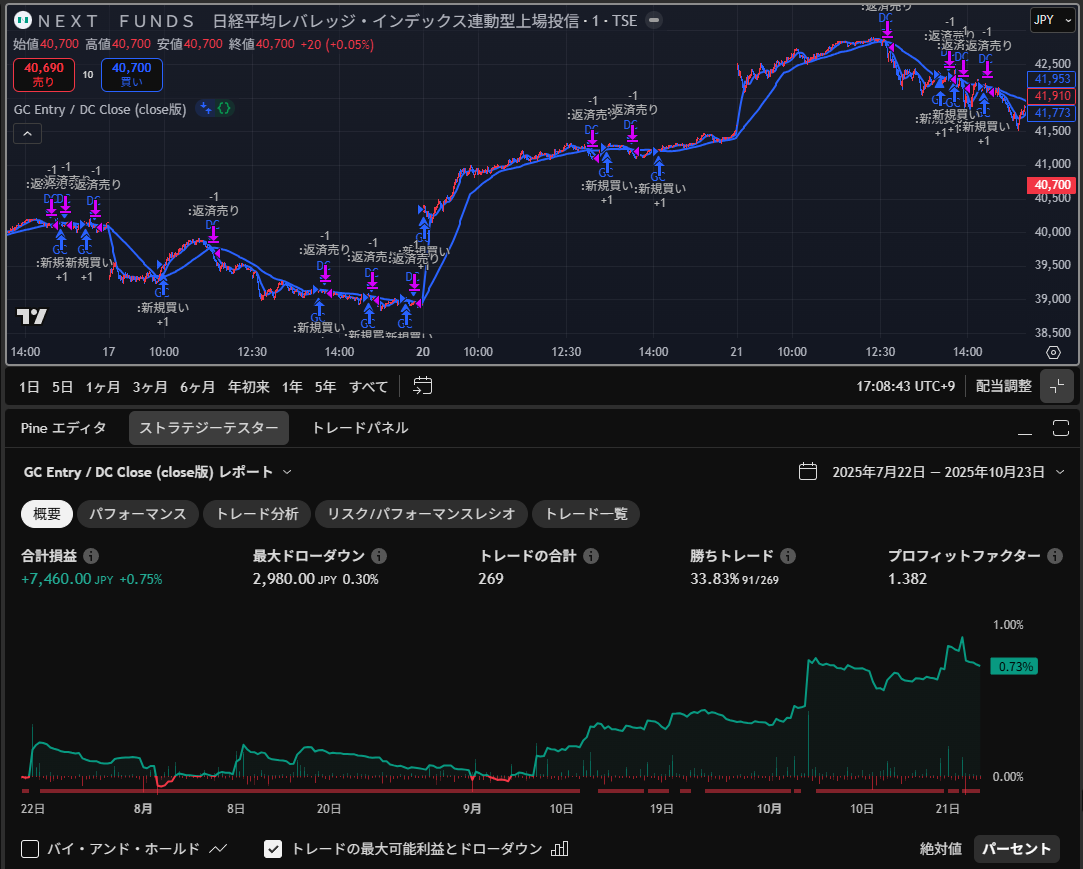Click the collapse chart panel icon
The width and height of the screenshot is (1083, 869).
point(1057,386)
